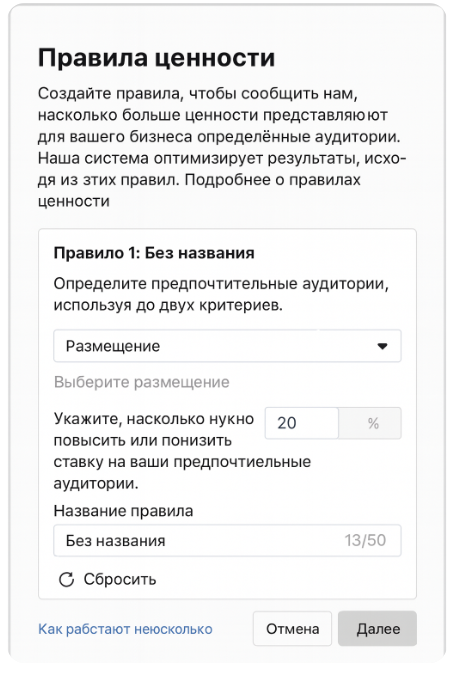457x675 pixels.
Task: Click the 13/50 character counter
Action: click(365, 540)
